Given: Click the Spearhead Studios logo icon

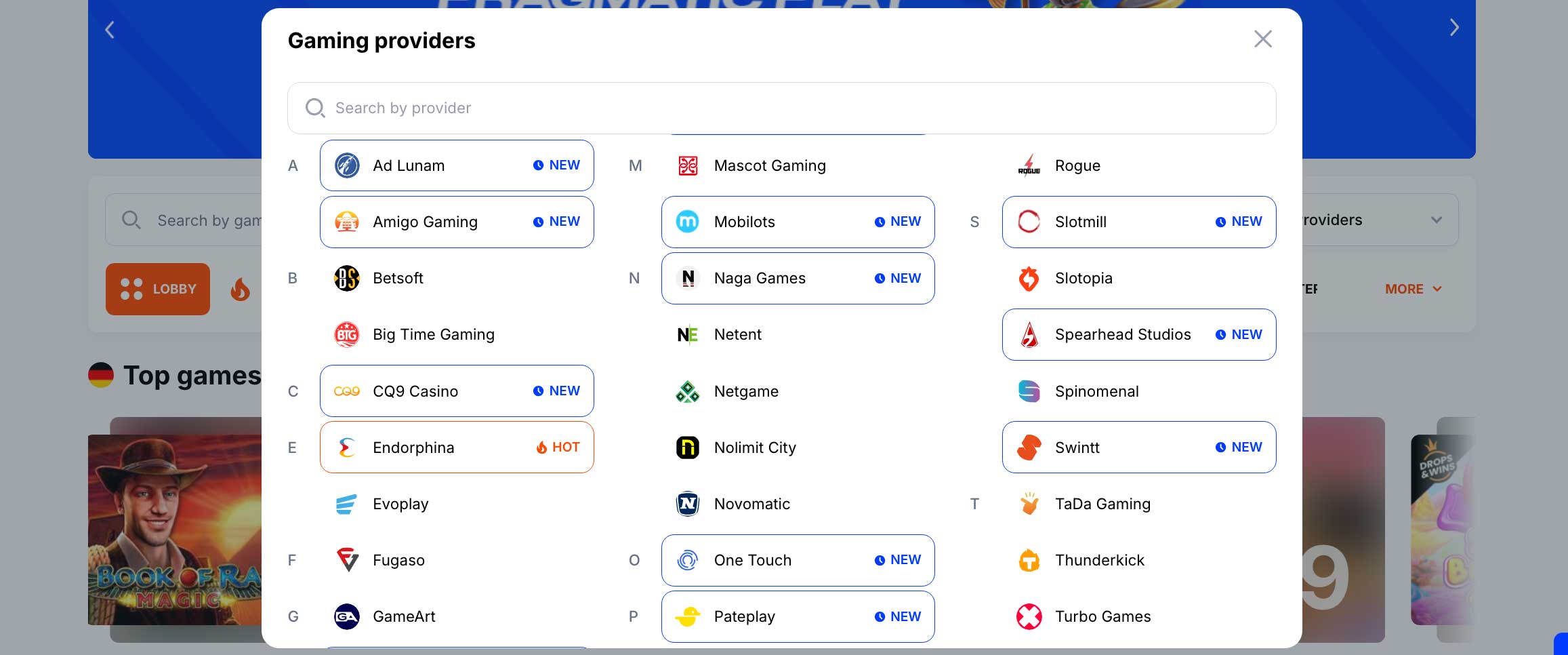Looking at the screenshot, I should click(x=1029, y=334).
